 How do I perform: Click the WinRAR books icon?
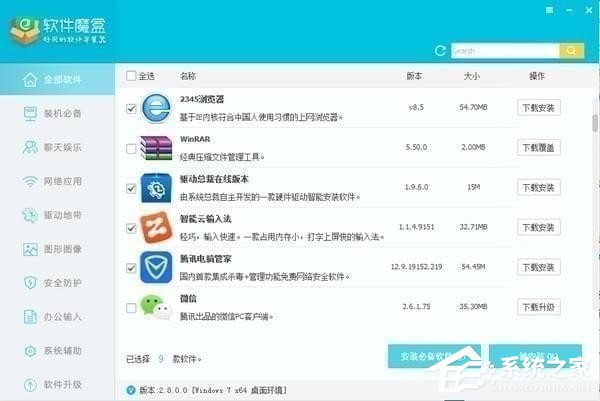pos(156,148)
